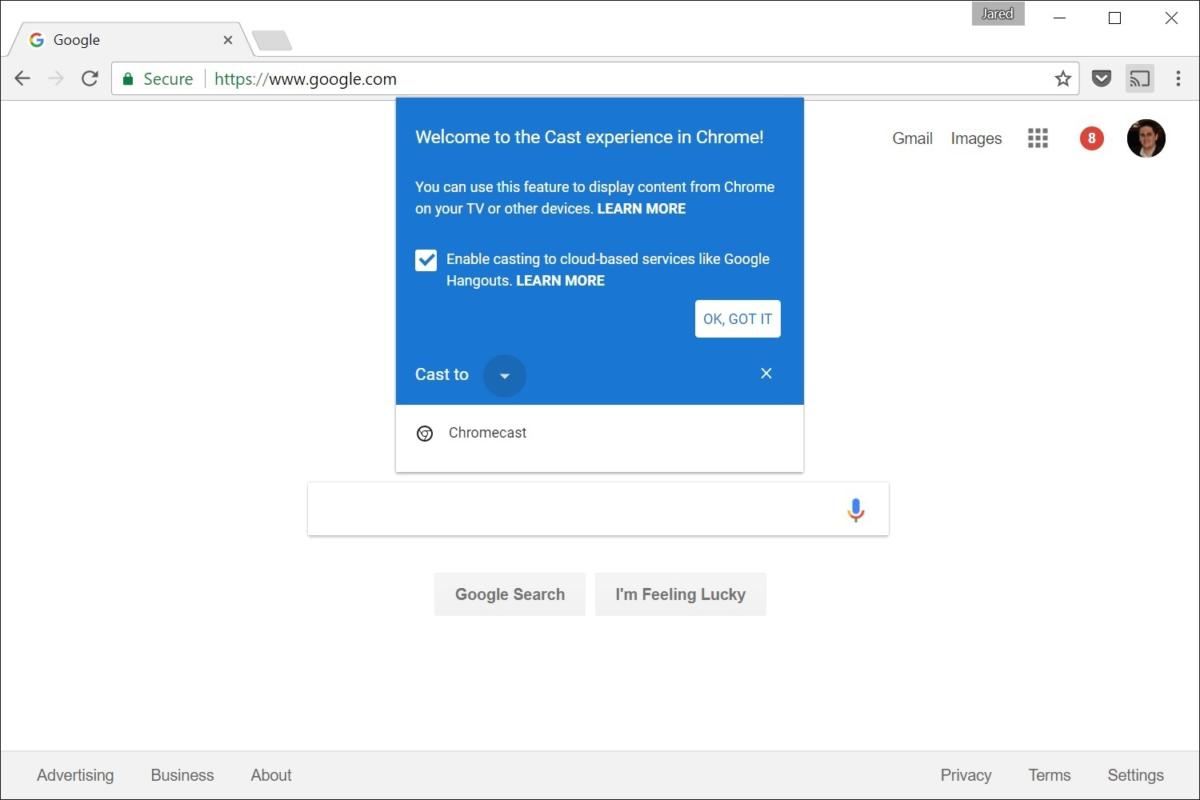
Task: Open the Advertising footer link
Action: pos(75,775)
